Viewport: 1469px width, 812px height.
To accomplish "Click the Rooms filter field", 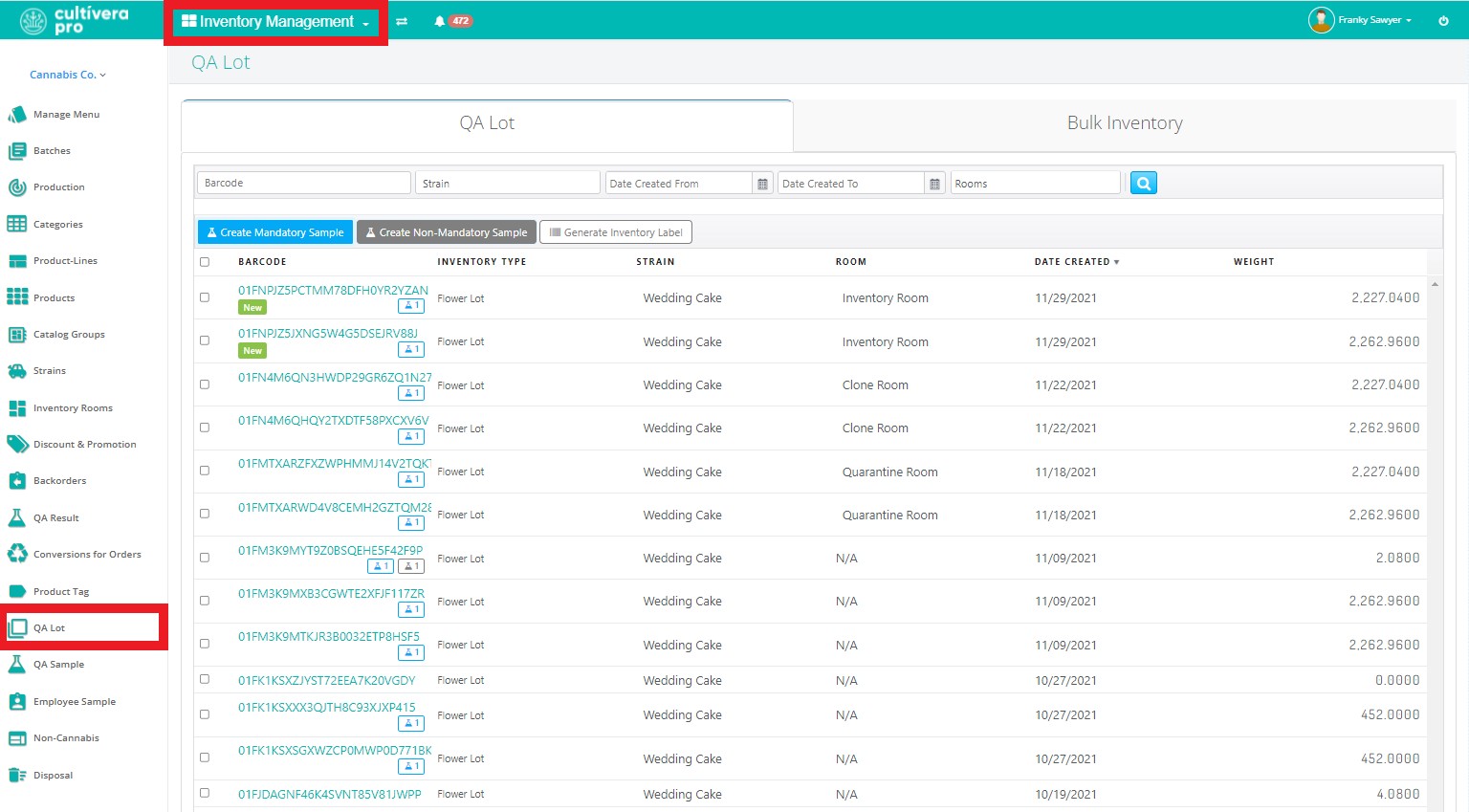I will 1036,183.
